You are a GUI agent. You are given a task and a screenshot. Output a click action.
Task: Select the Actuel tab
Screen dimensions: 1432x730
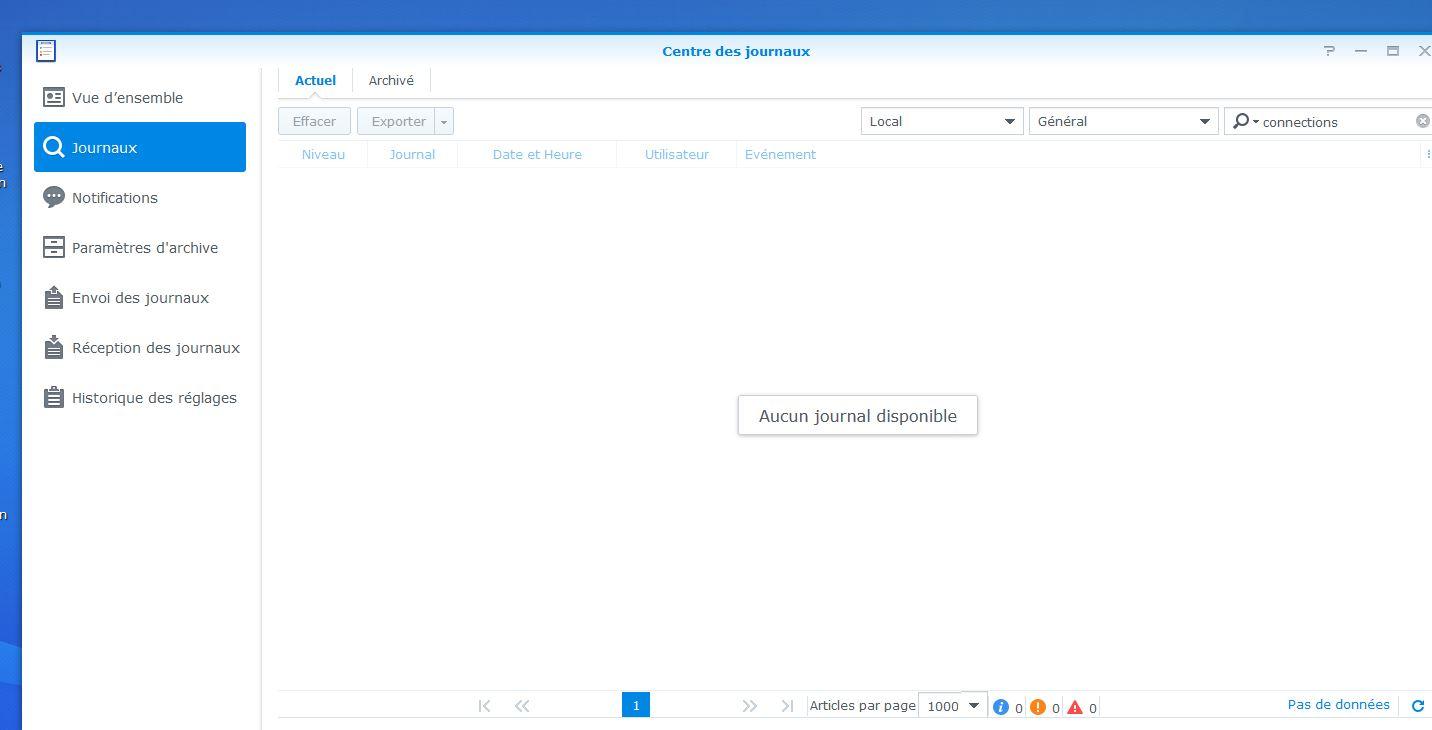pyautogui.click(x=315, y=81)
